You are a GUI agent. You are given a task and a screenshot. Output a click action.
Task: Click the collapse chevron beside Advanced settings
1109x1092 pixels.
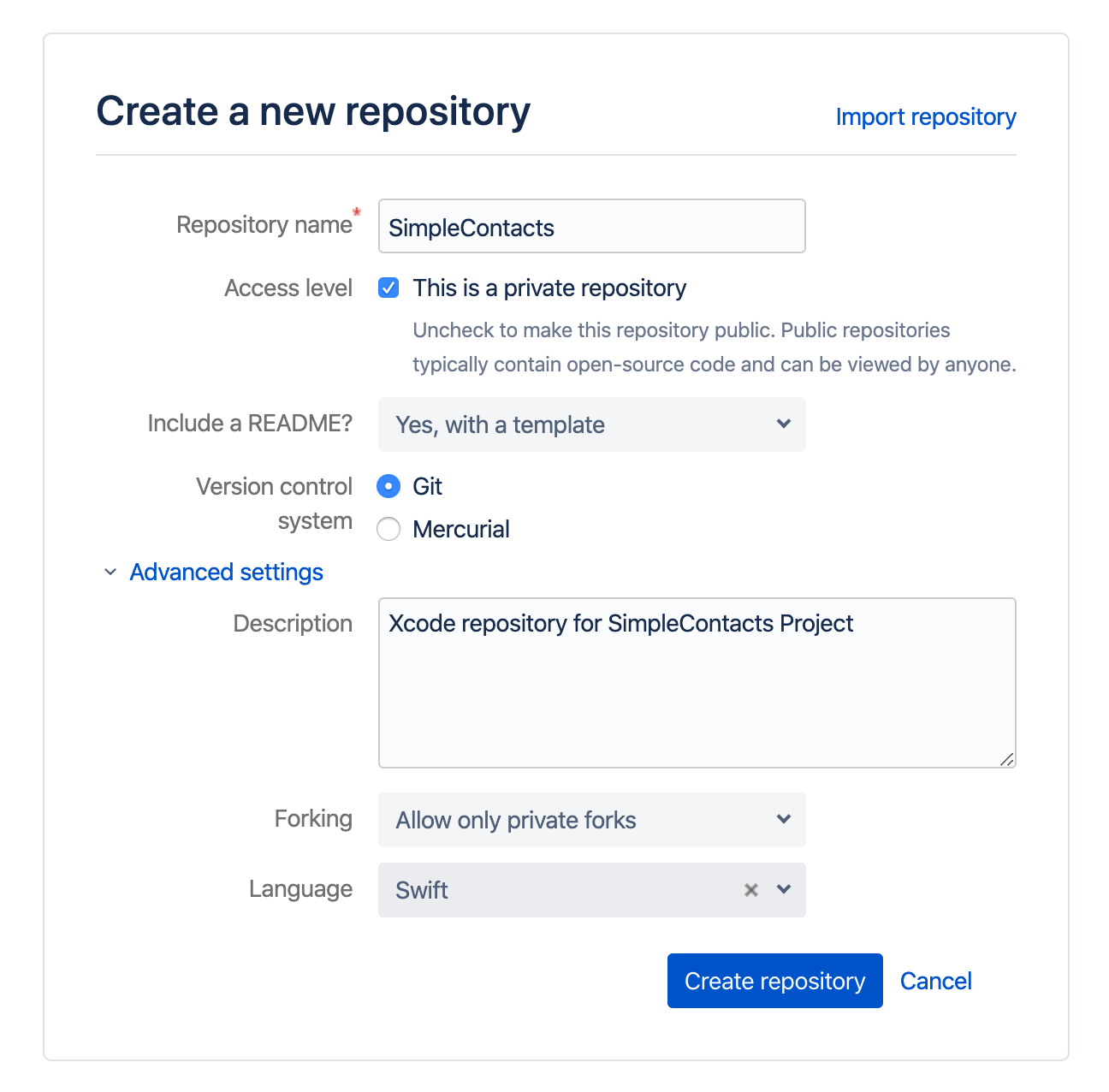coord(110,572)
